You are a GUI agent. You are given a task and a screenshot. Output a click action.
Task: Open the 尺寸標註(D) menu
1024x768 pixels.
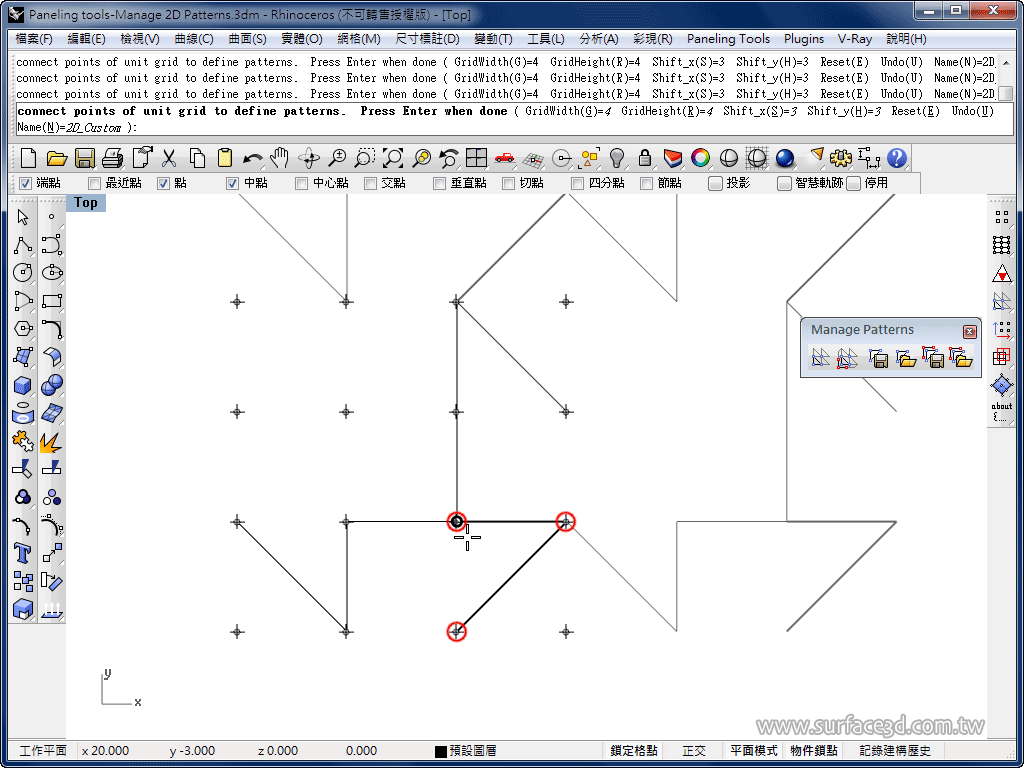click(x=428, y=39)
